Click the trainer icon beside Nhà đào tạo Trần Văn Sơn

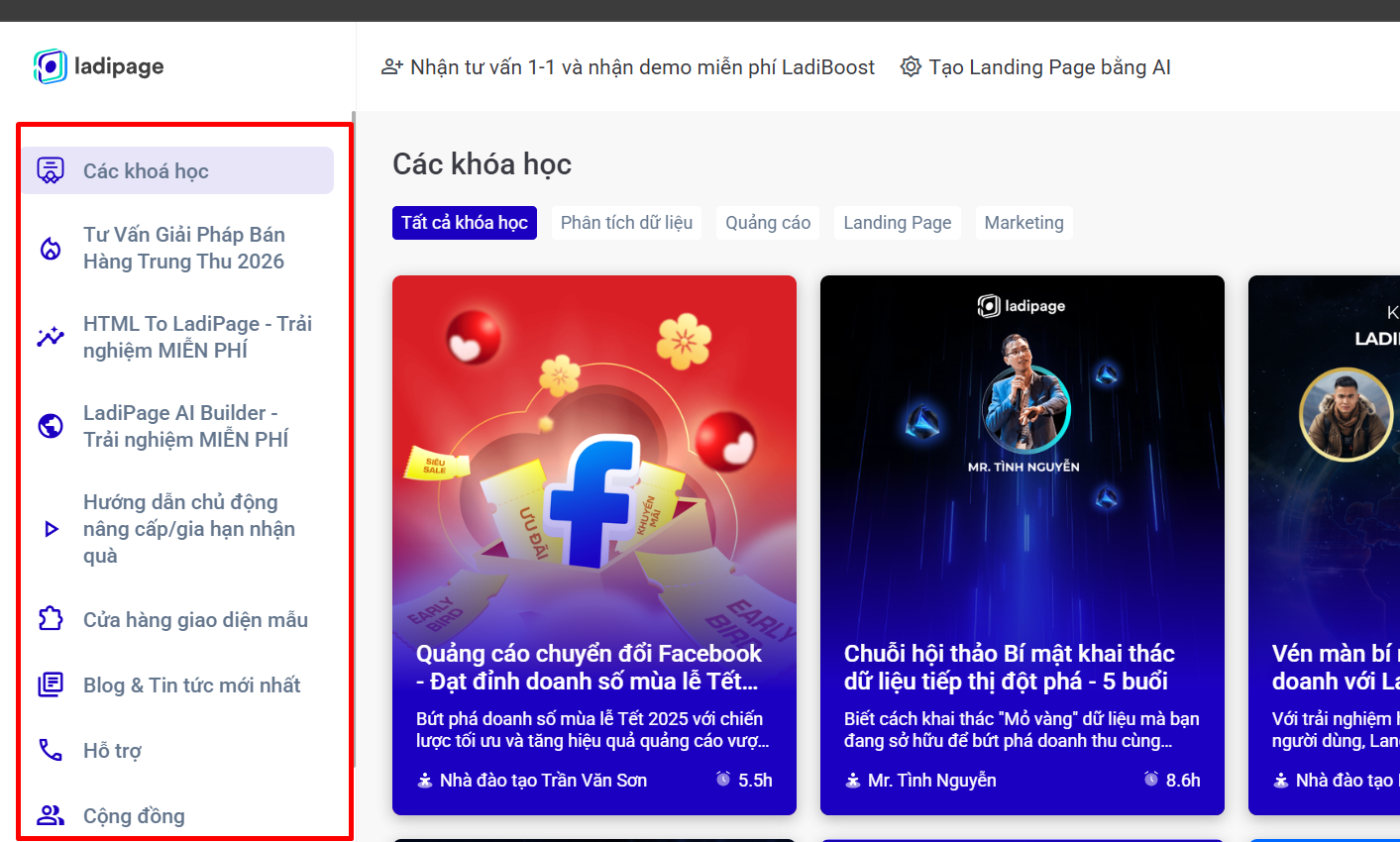click(x=425, y=781)
